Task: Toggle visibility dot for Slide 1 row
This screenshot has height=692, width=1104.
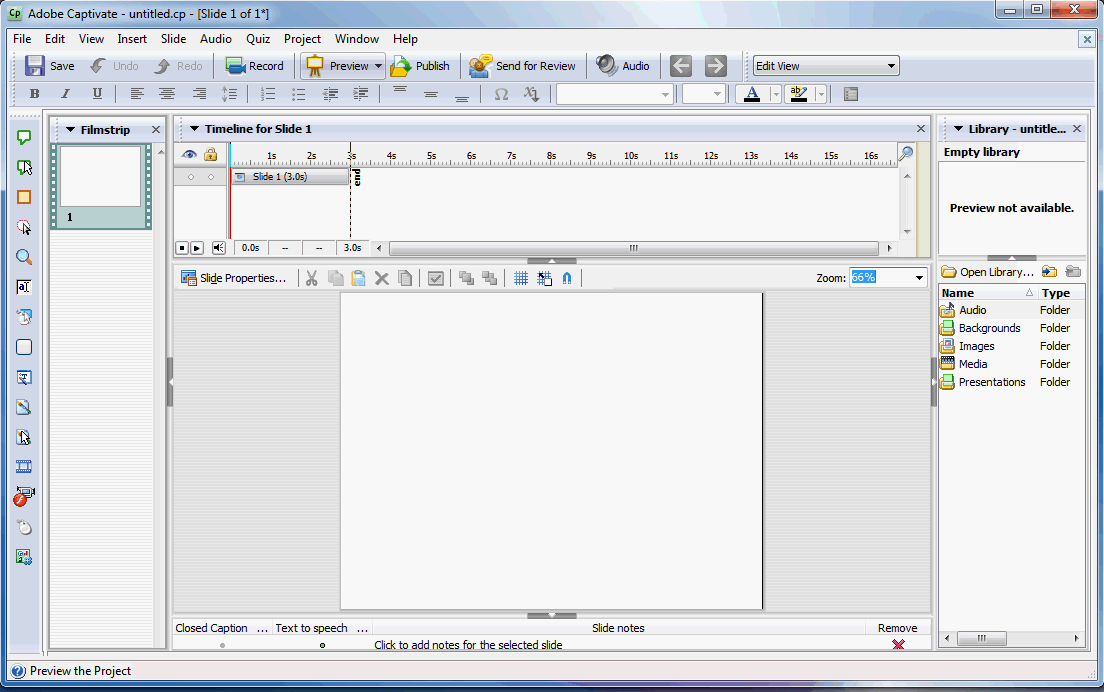Action: tap(191, 177)
